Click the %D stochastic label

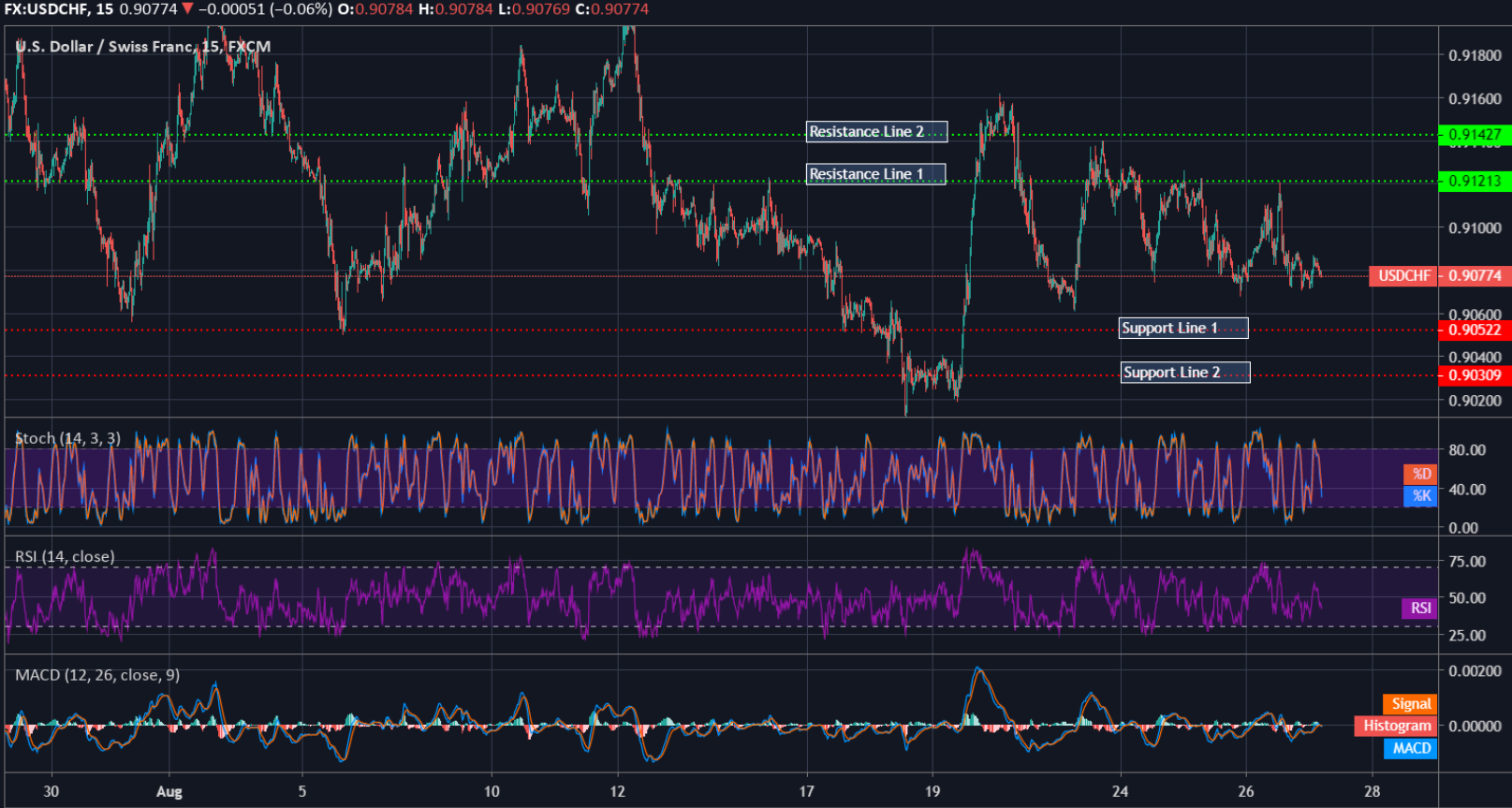tap(1421, 474)
